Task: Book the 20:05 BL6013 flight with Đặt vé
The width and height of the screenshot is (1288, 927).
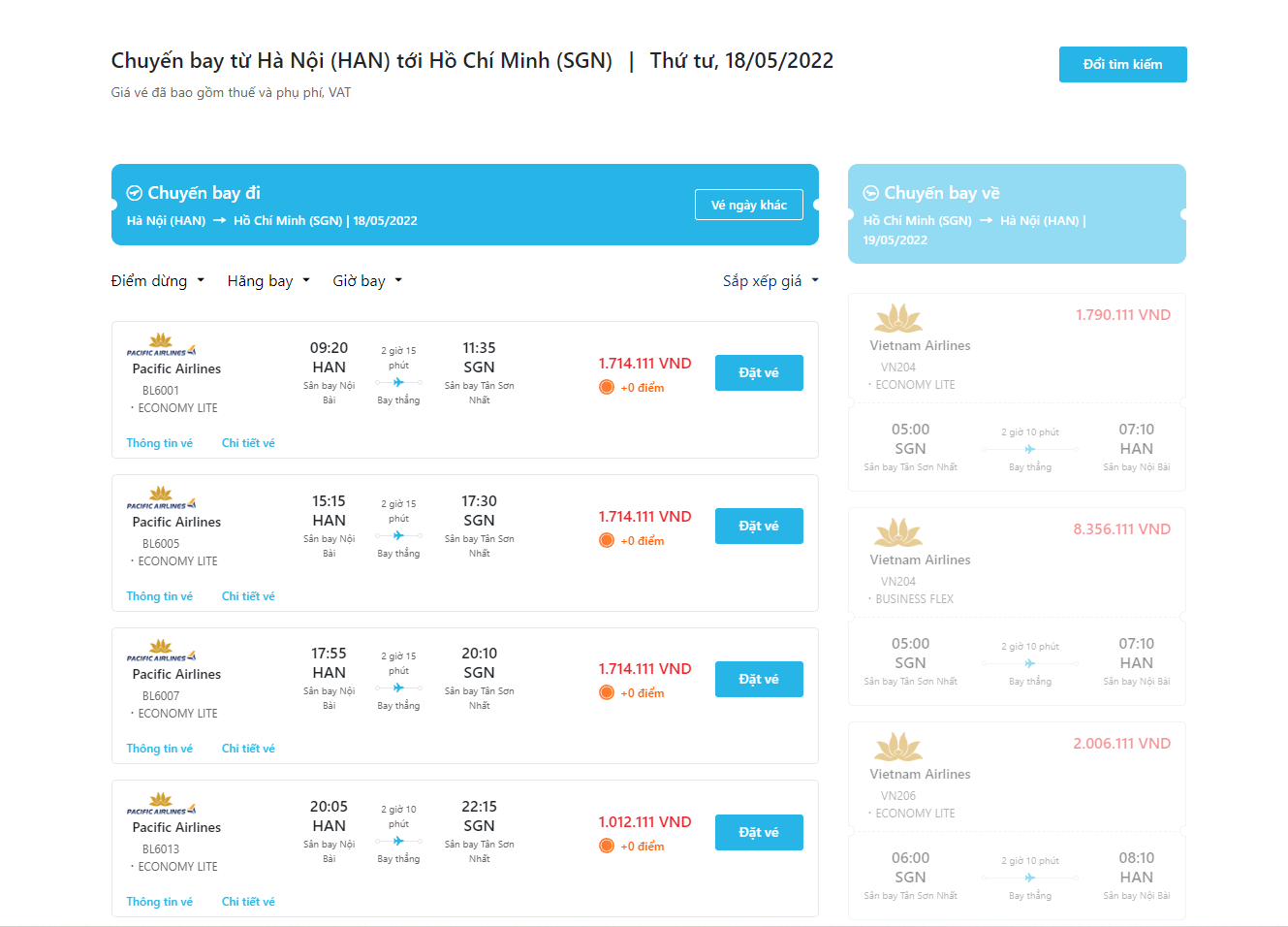Action: pyautogui.click(x=759, y=833)
